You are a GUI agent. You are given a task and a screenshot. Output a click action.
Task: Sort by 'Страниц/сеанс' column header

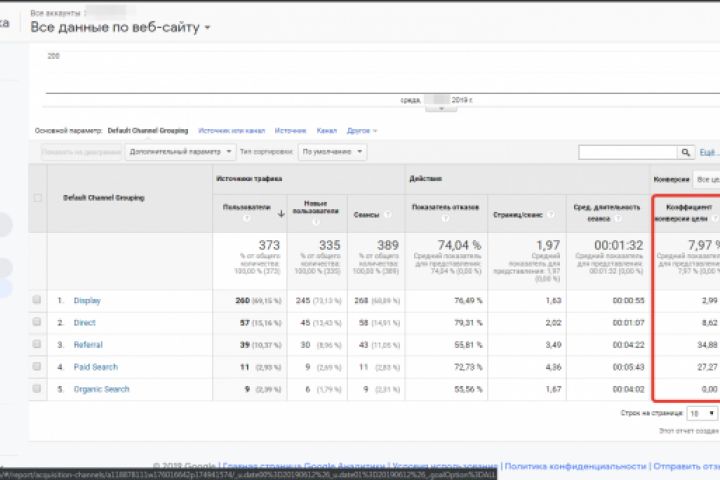point(518,215)
